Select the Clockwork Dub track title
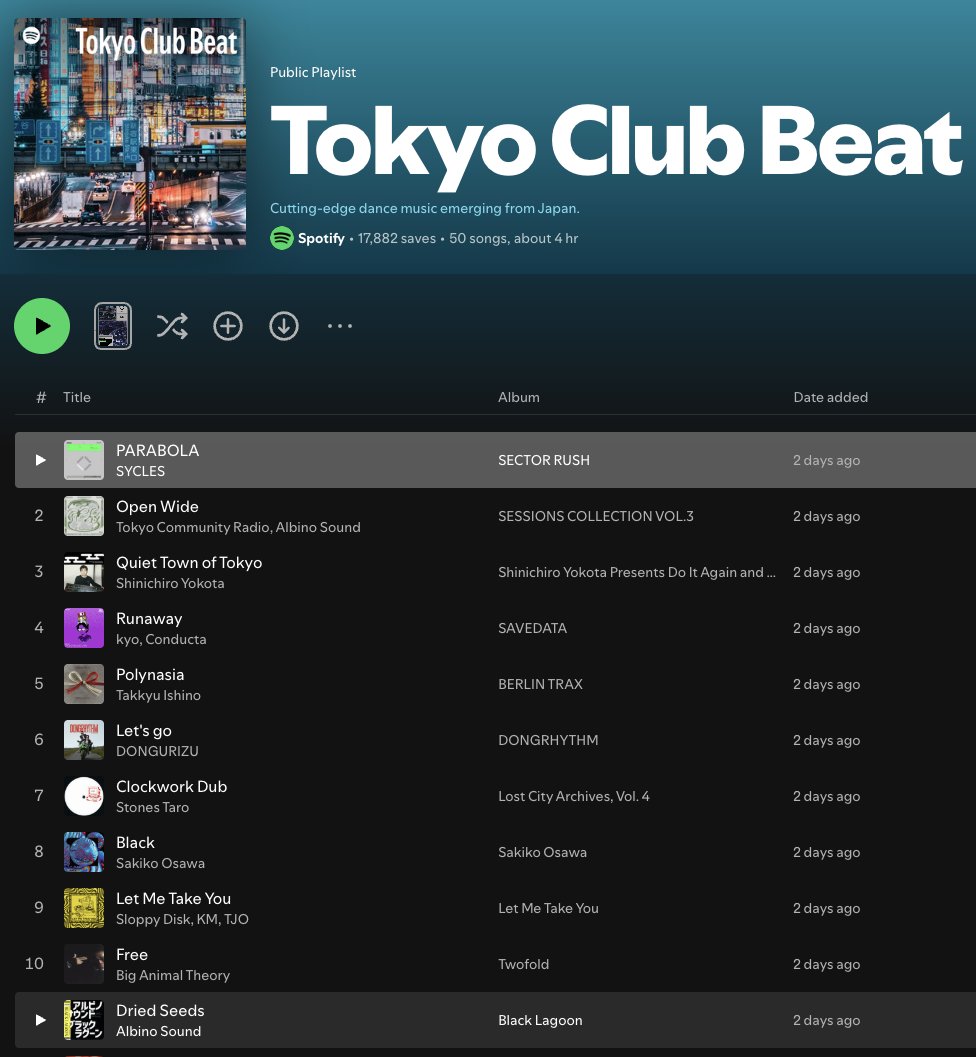This screenshot has width=976, height=1057. [x=171, y=786]
